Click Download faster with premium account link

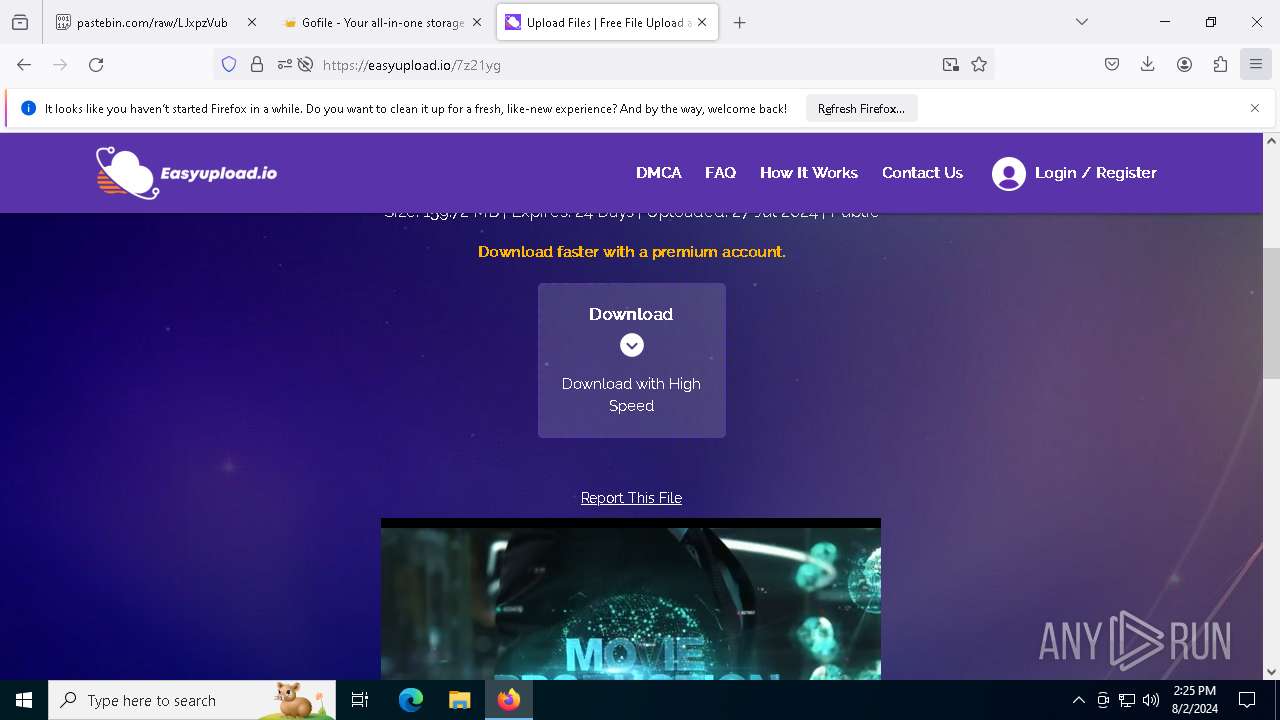pos(632,252)
